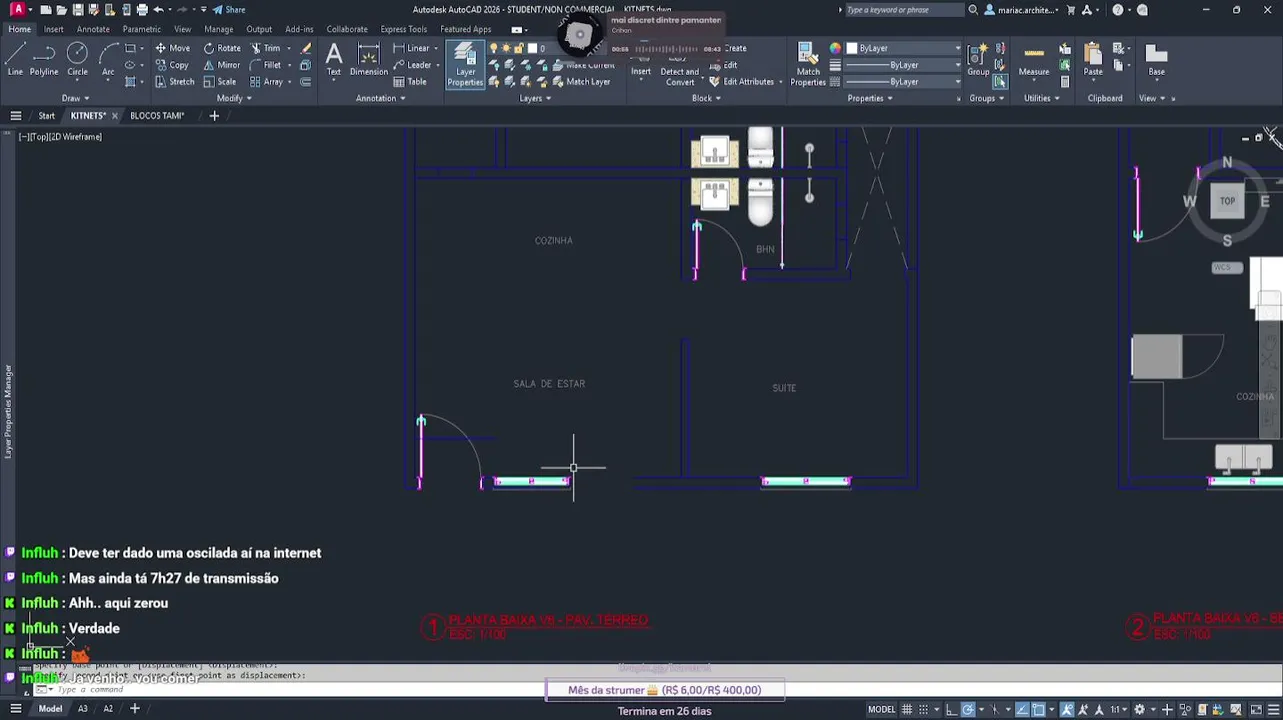
Task: Insert Text annotation tool
Action: click(334, 60)
